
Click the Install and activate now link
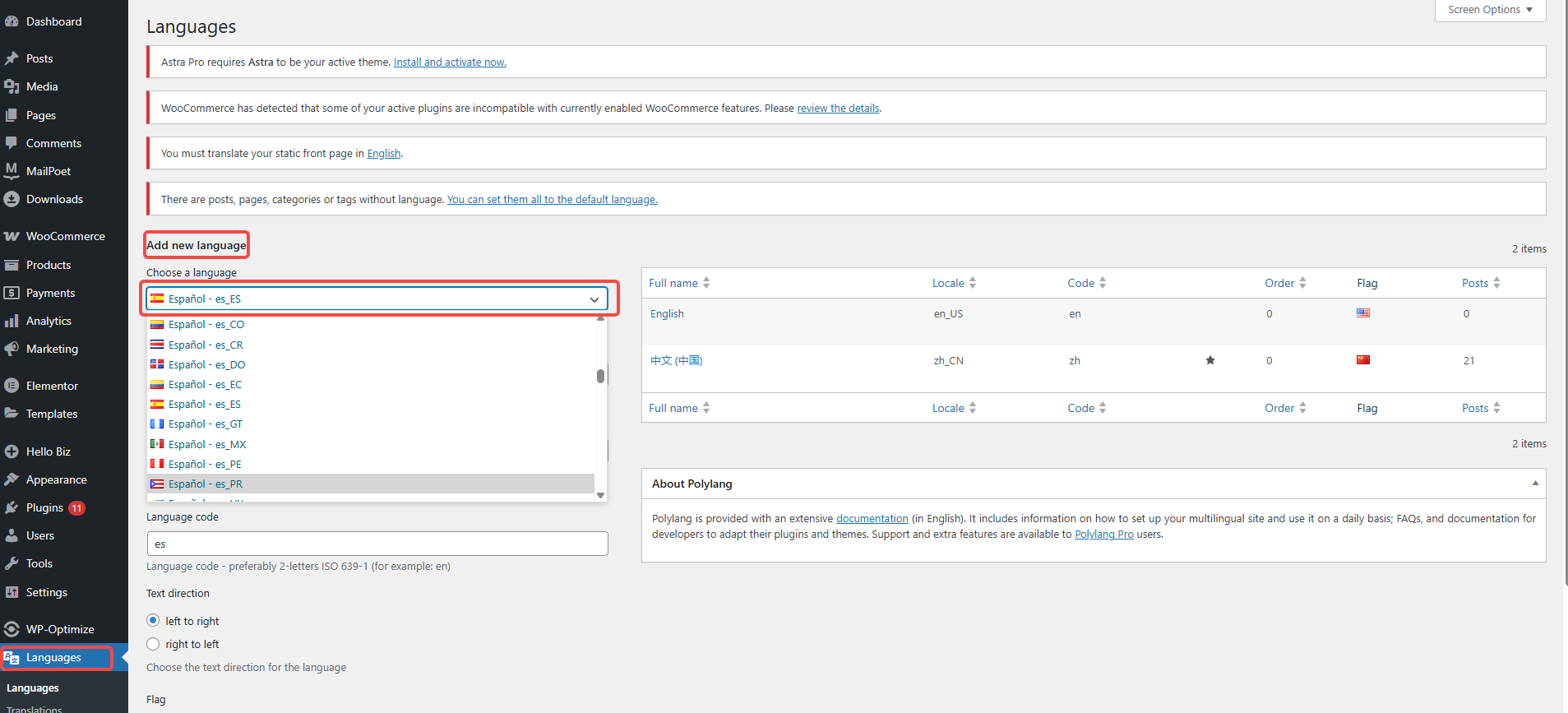coord(450,63)
